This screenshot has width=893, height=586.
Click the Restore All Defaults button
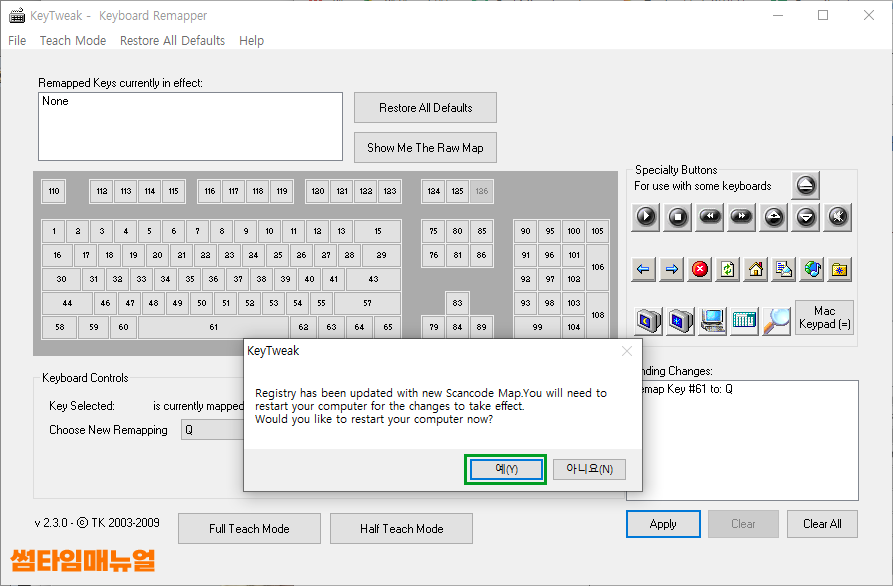click(x=425, y=108)
